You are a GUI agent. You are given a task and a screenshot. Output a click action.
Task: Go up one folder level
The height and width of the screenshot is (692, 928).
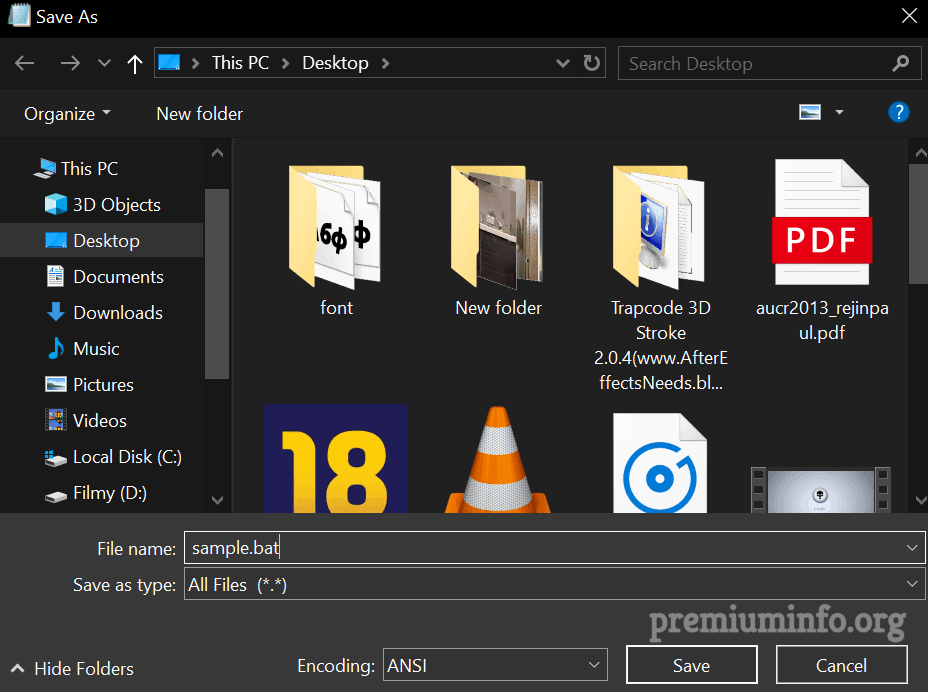point(135,63)
